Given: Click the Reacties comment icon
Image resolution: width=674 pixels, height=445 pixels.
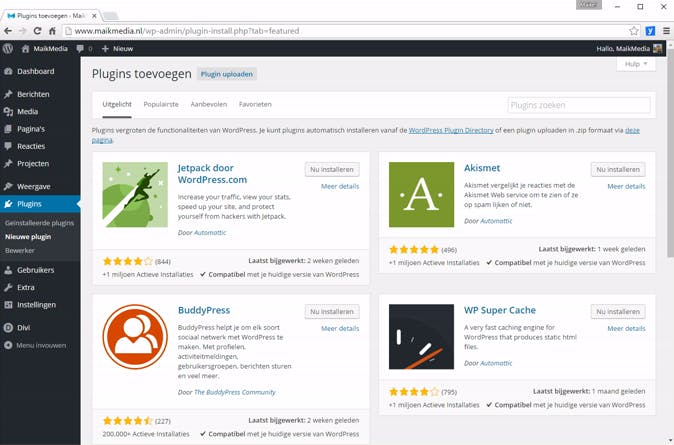Looking at the screenshot, I should tap(8, 146).
